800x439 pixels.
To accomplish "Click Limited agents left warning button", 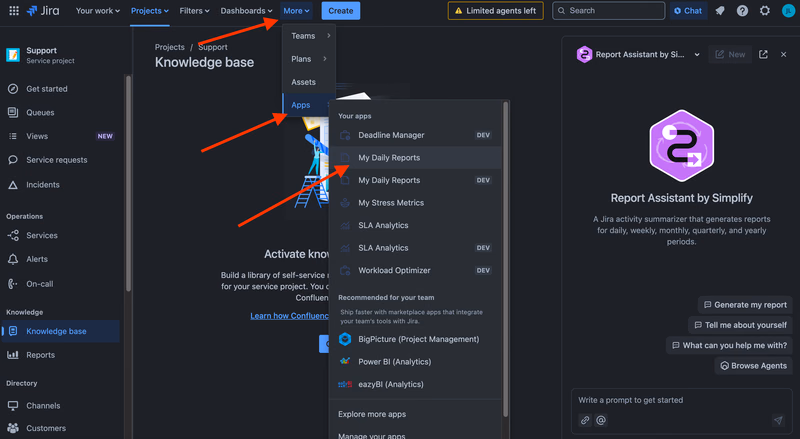I will coord(495,11).
